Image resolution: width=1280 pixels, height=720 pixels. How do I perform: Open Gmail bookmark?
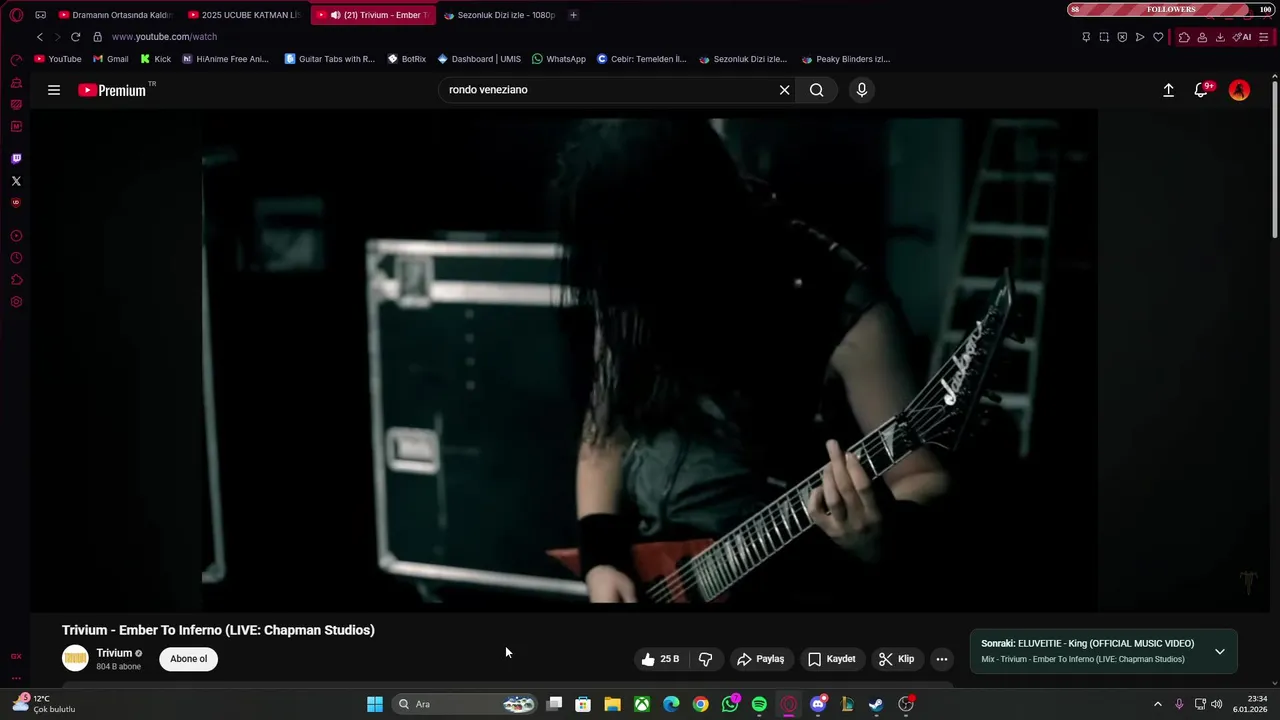coord(111,59)
